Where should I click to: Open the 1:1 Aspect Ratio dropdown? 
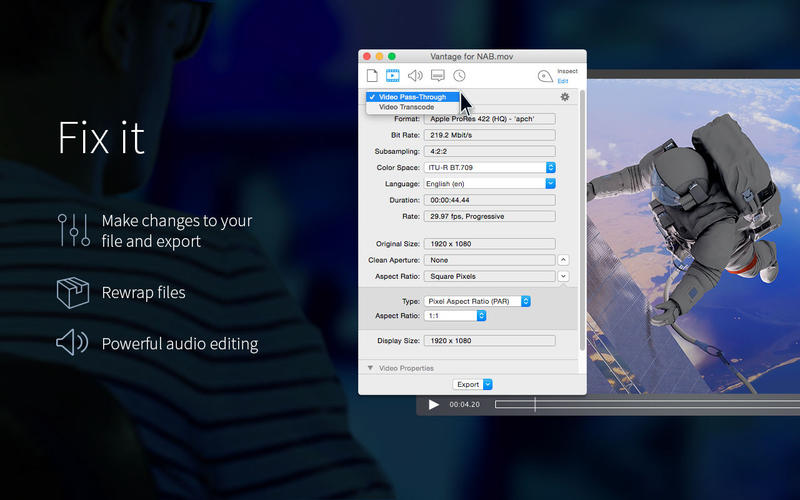[454, 316]
